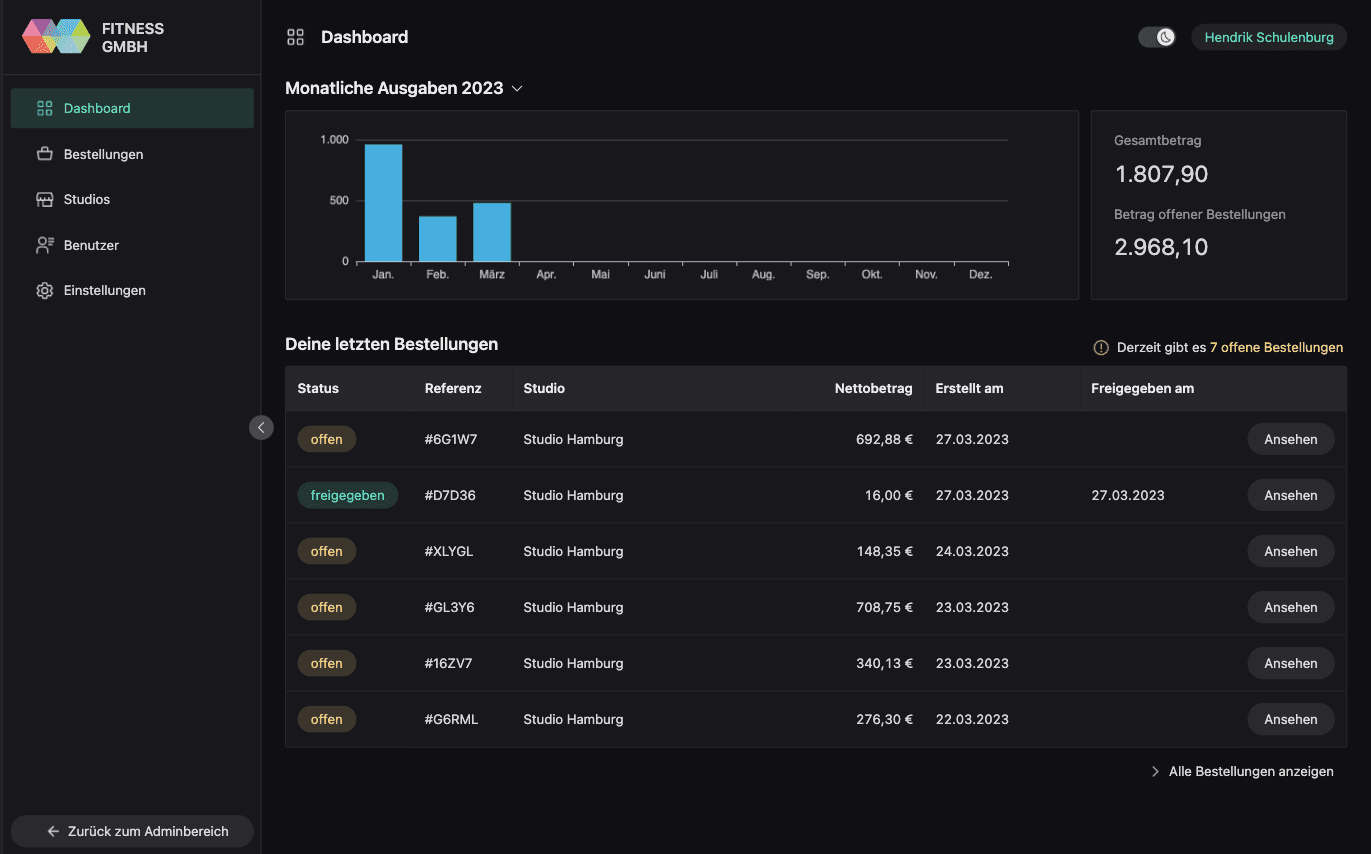View order #D7D36 with Ansehen
The image size is (1371, 854).
pos(1291,495)
